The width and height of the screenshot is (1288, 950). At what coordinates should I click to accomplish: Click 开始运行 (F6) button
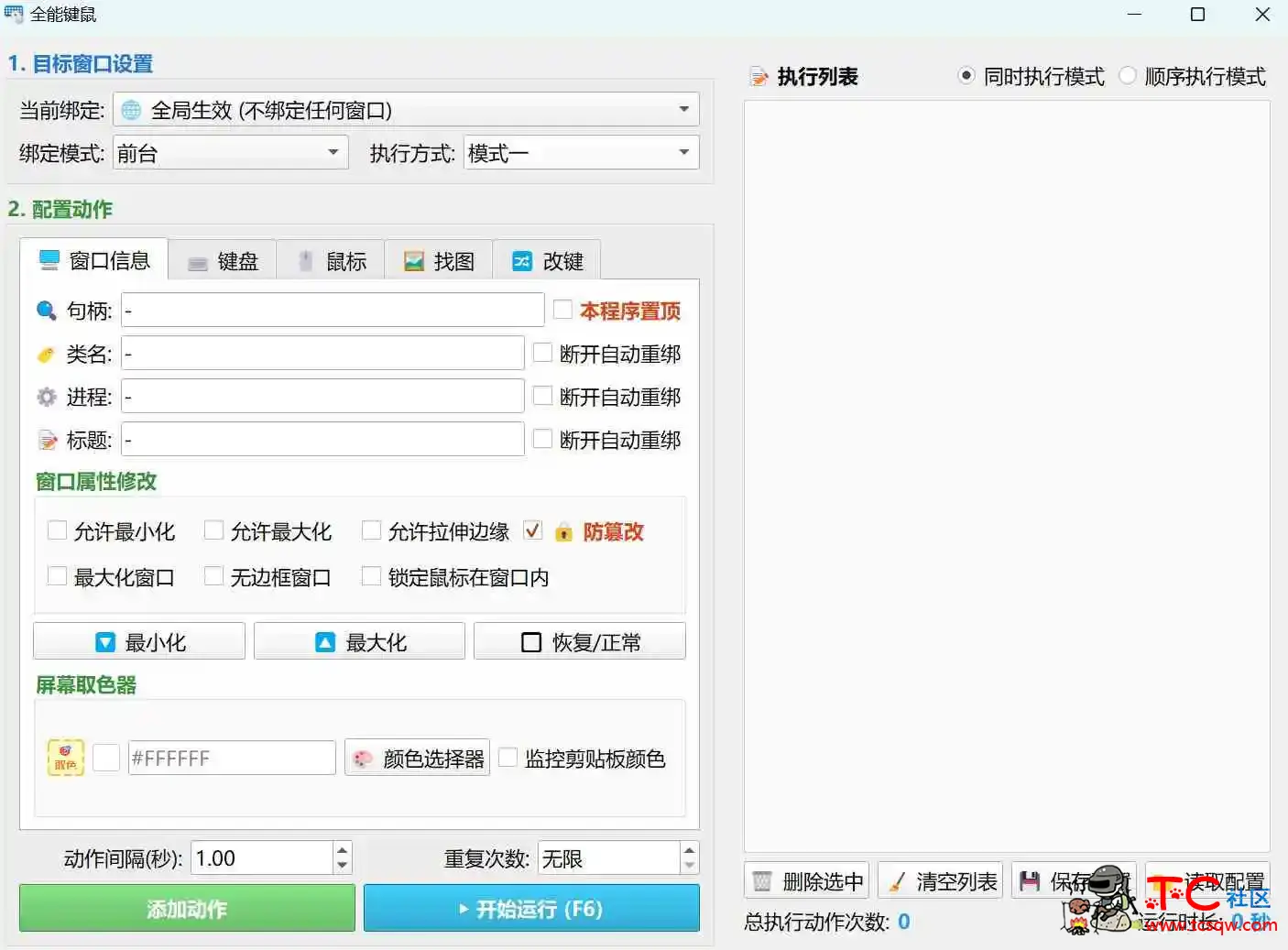(531, 908)
